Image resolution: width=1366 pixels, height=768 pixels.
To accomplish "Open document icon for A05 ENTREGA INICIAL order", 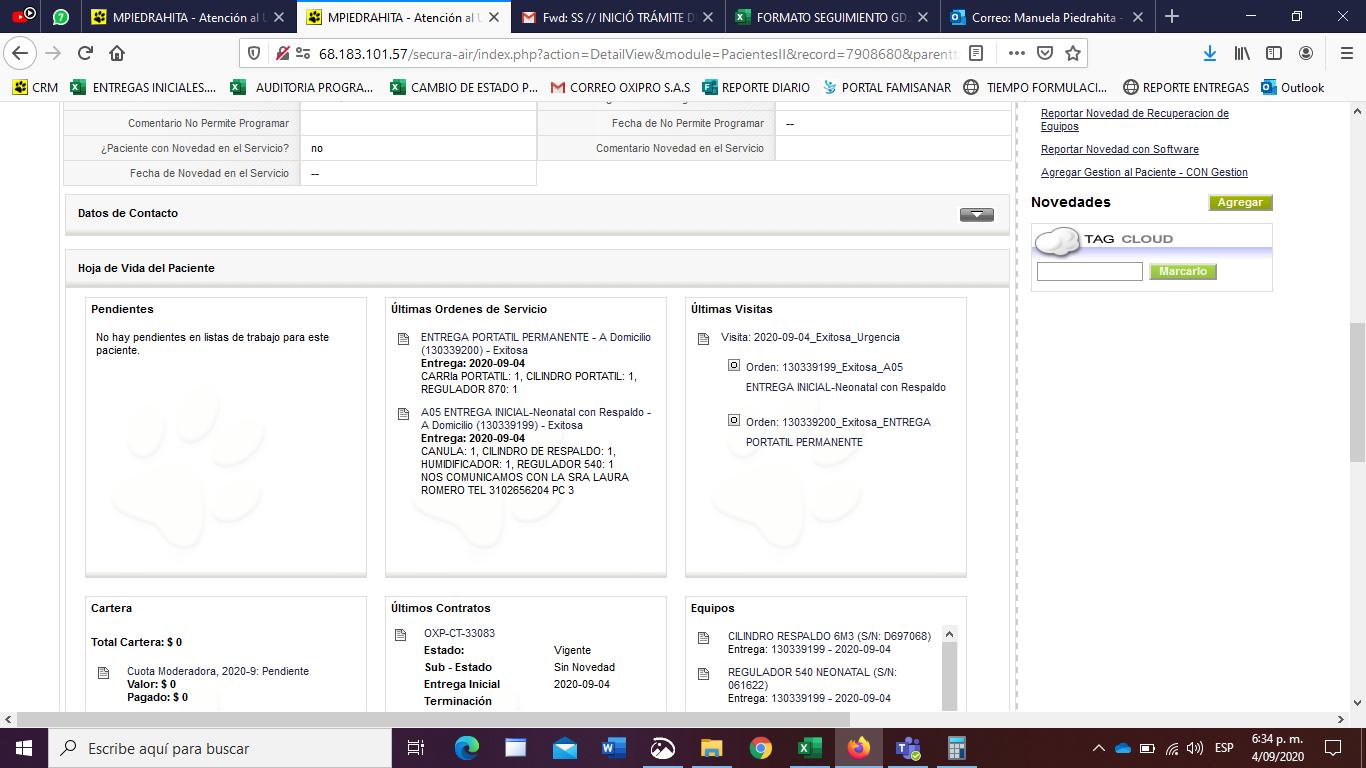I will coord(403,414).
